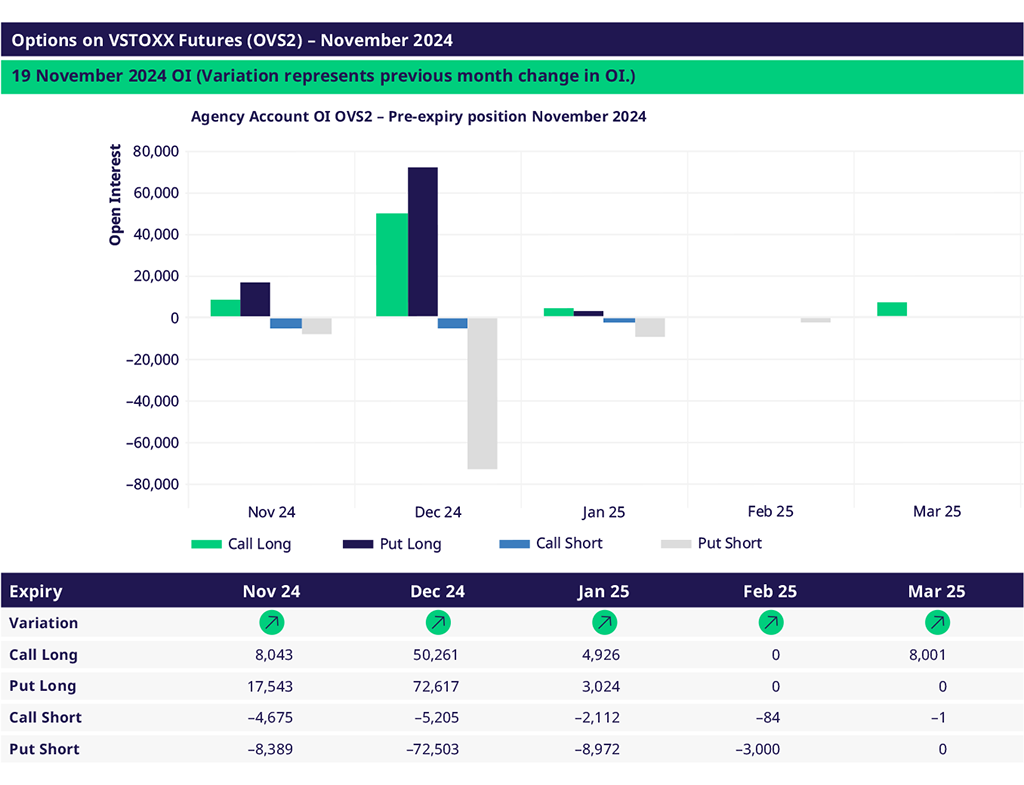Select the Mar 25 Call Long bar

click(x=892, y=309)
